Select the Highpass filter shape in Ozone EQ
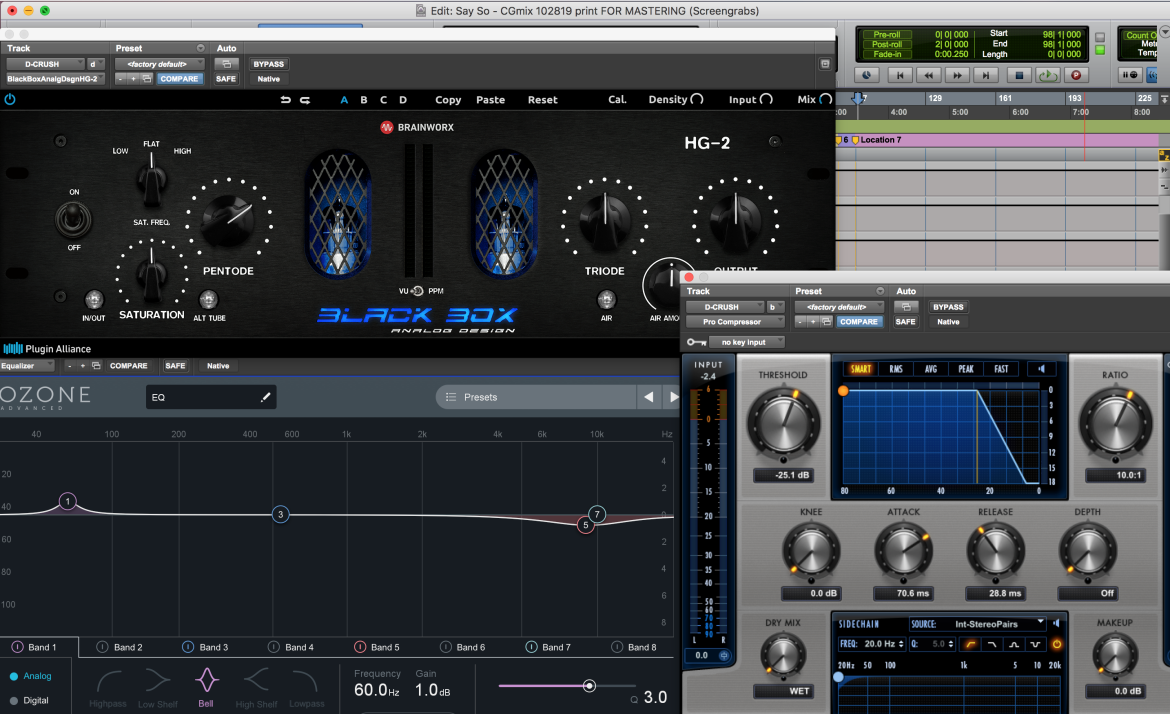The height and width of the screenshot is (714, 1170). (x=108, y=687)
